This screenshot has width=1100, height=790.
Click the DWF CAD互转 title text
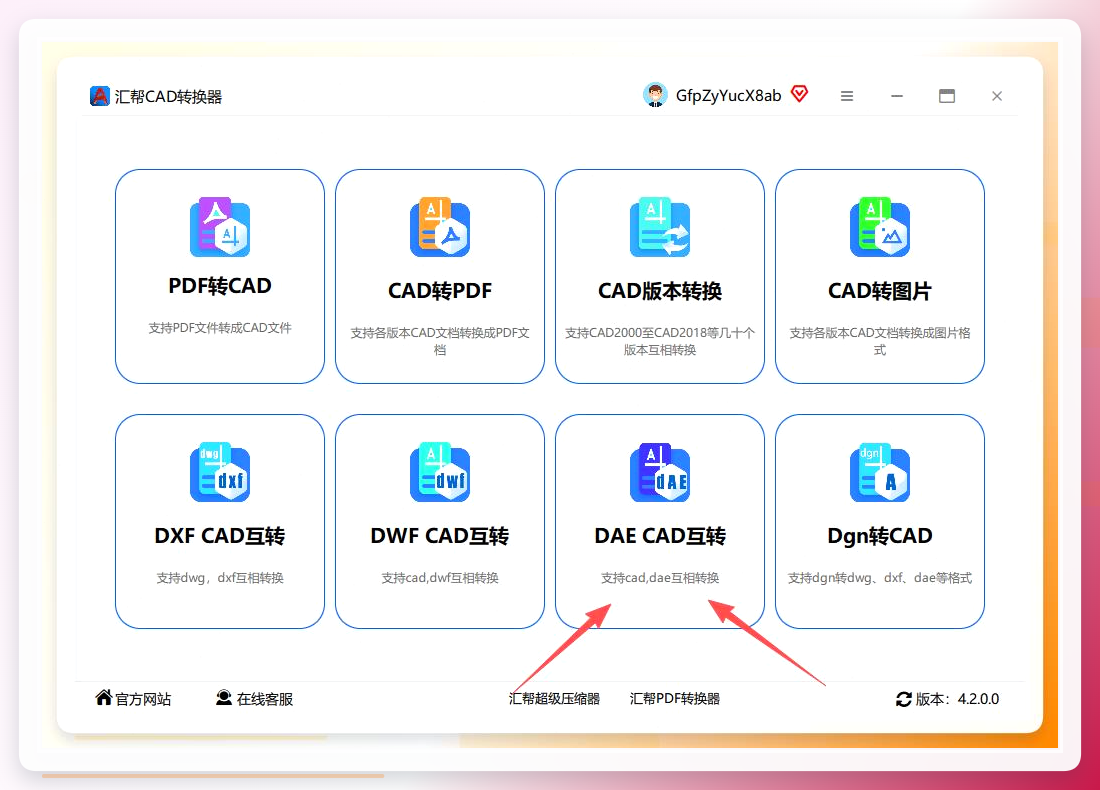coord(440,536)
